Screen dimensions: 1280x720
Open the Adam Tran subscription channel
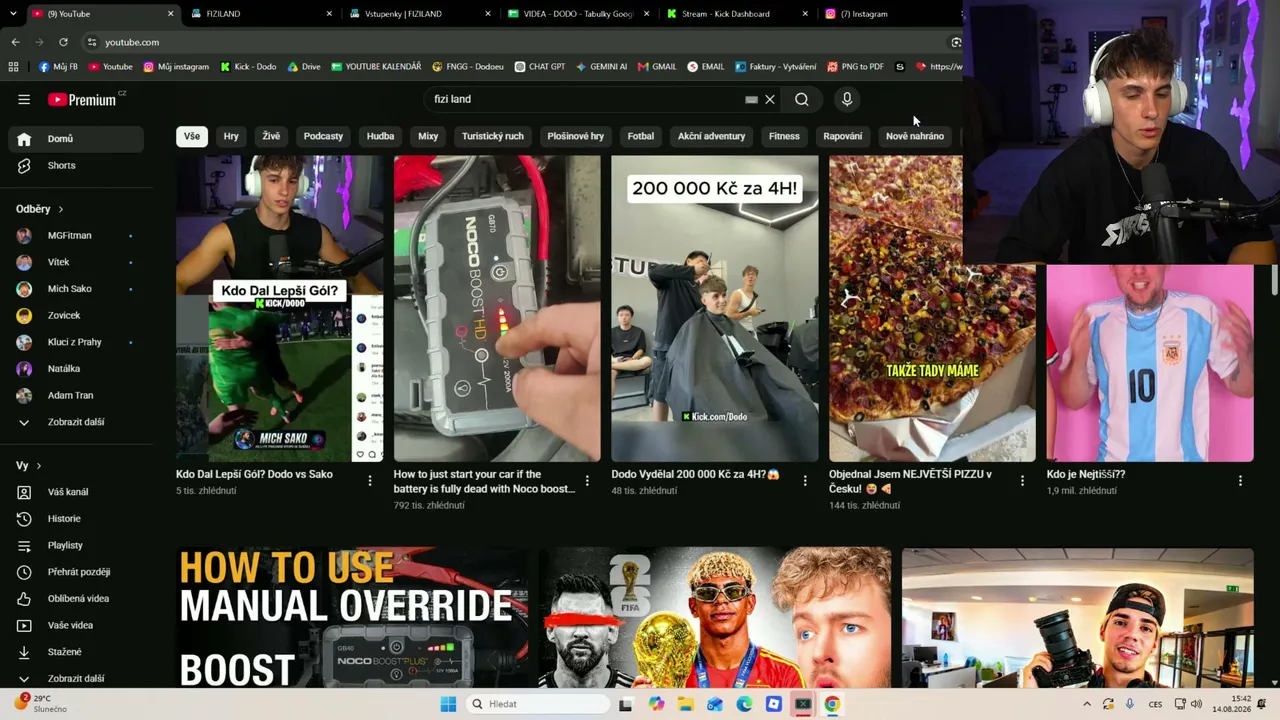click(76, 395)
